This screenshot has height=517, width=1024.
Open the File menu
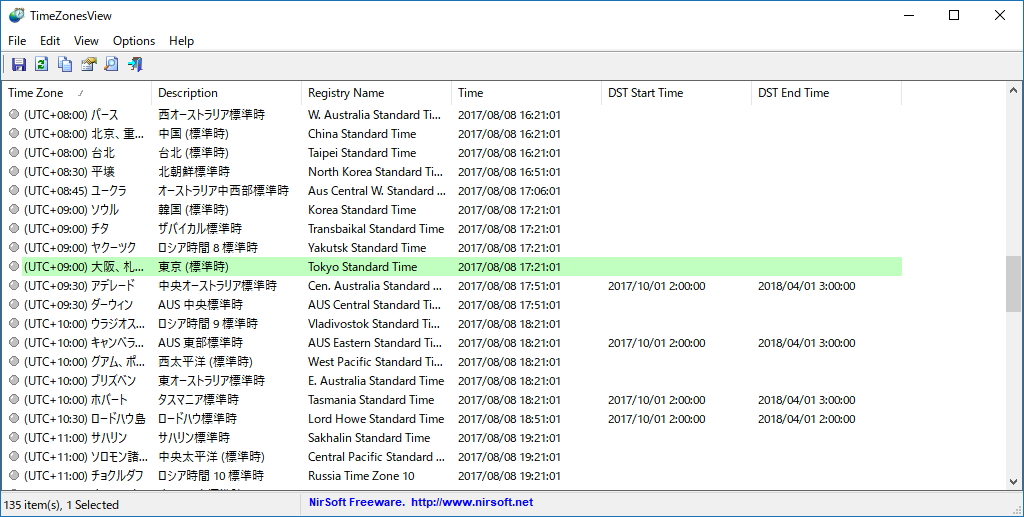click(17, 40)
